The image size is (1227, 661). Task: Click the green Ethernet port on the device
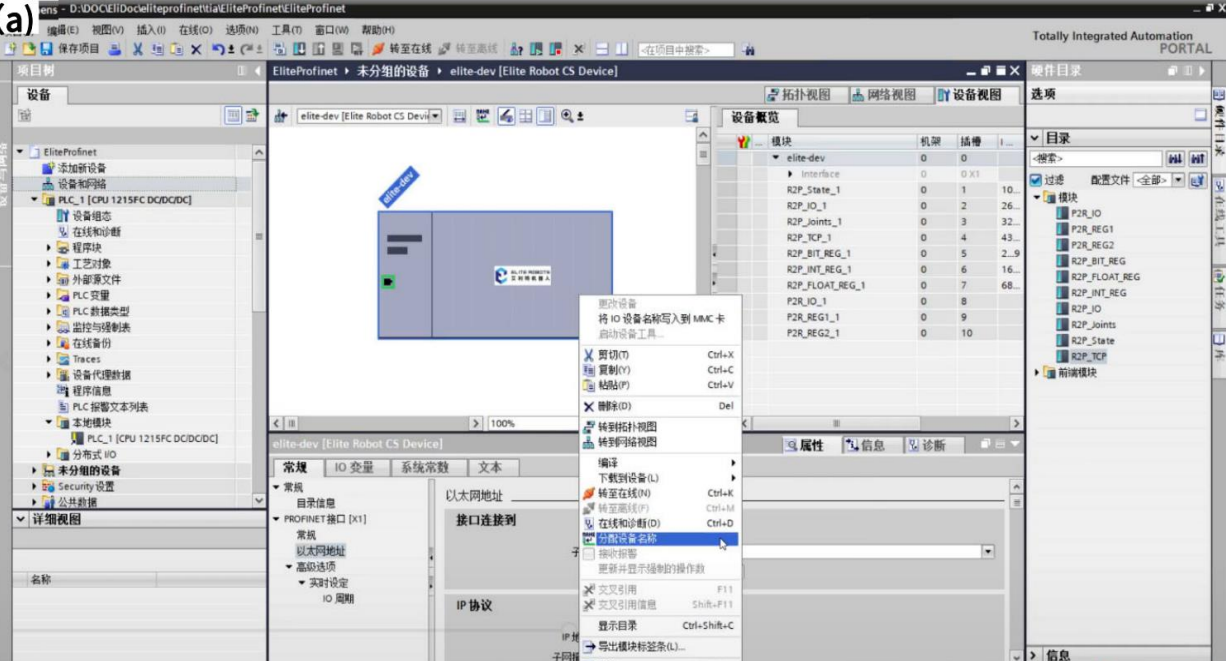click(387, 282)
